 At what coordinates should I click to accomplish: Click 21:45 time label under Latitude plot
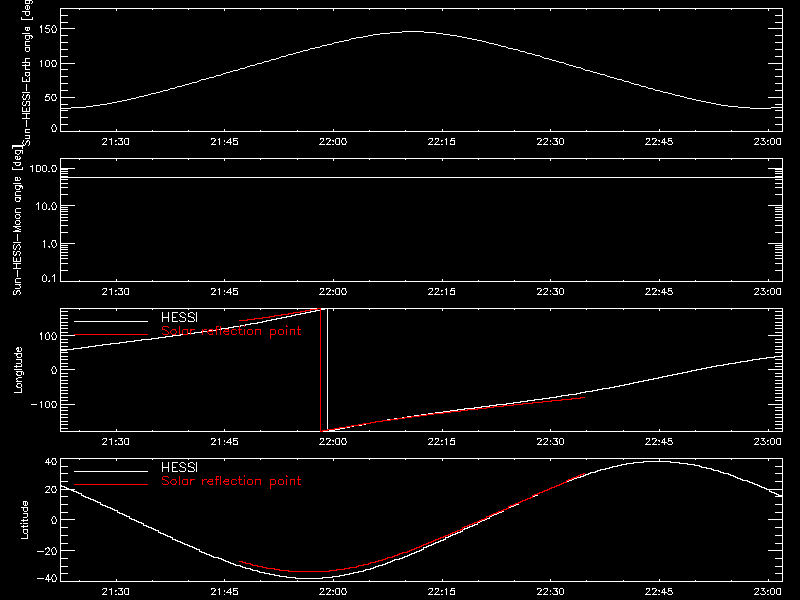(224, 592)
